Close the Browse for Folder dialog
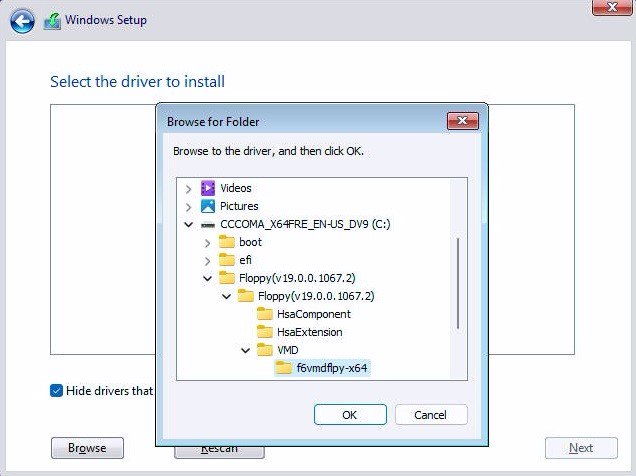 pyautogui.click(x=462, y=122)
